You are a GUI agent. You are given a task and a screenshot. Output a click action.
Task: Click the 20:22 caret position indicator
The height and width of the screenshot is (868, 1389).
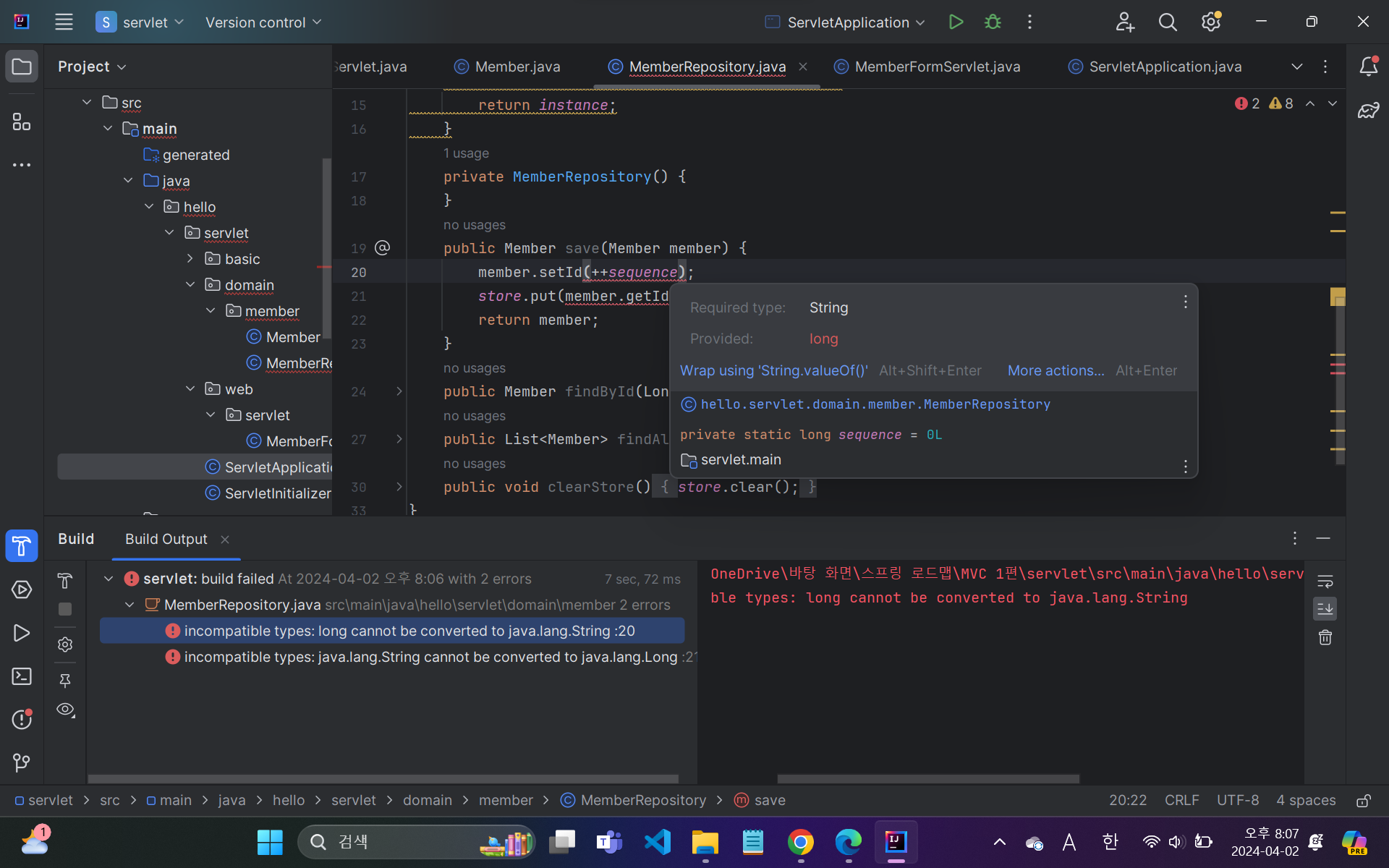tap(1128, 801)
